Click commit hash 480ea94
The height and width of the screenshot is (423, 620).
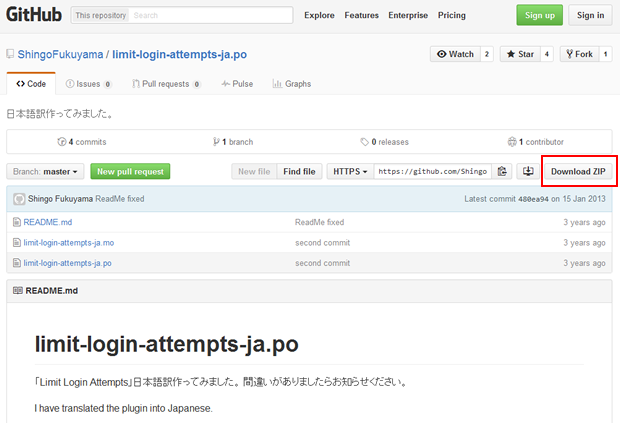click(x=533, y=199)
